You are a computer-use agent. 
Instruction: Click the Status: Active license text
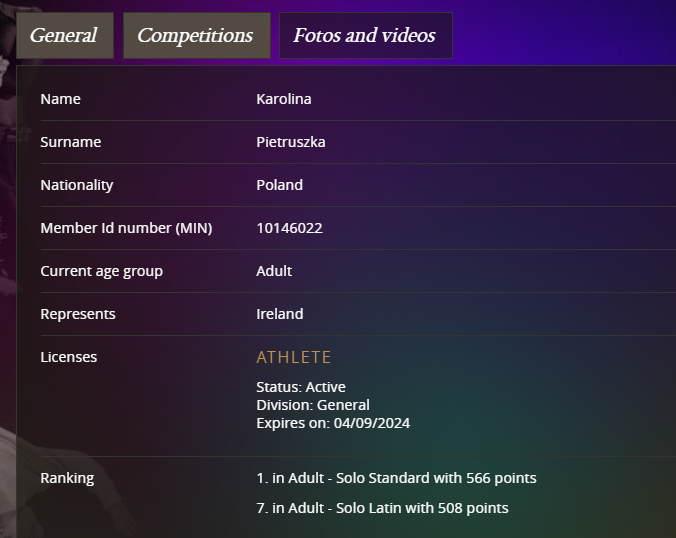click(x=300, y=387)
